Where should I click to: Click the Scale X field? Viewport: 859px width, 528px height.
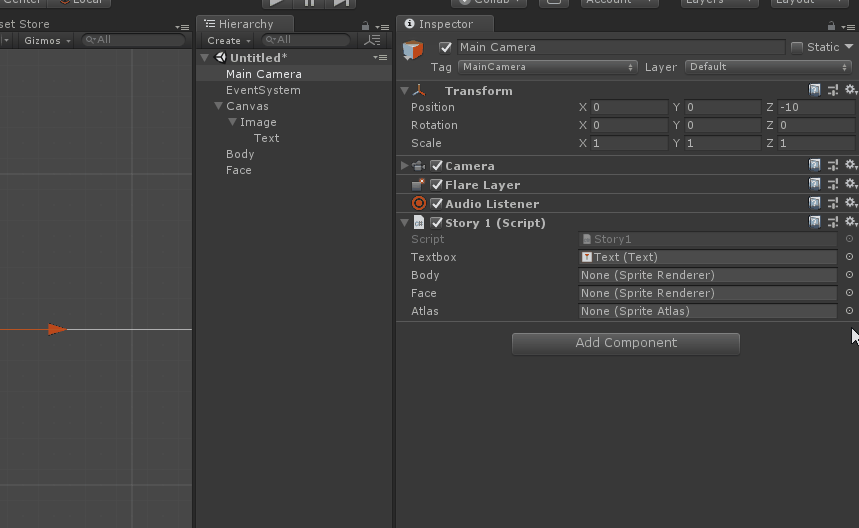(x=629, y=144)
